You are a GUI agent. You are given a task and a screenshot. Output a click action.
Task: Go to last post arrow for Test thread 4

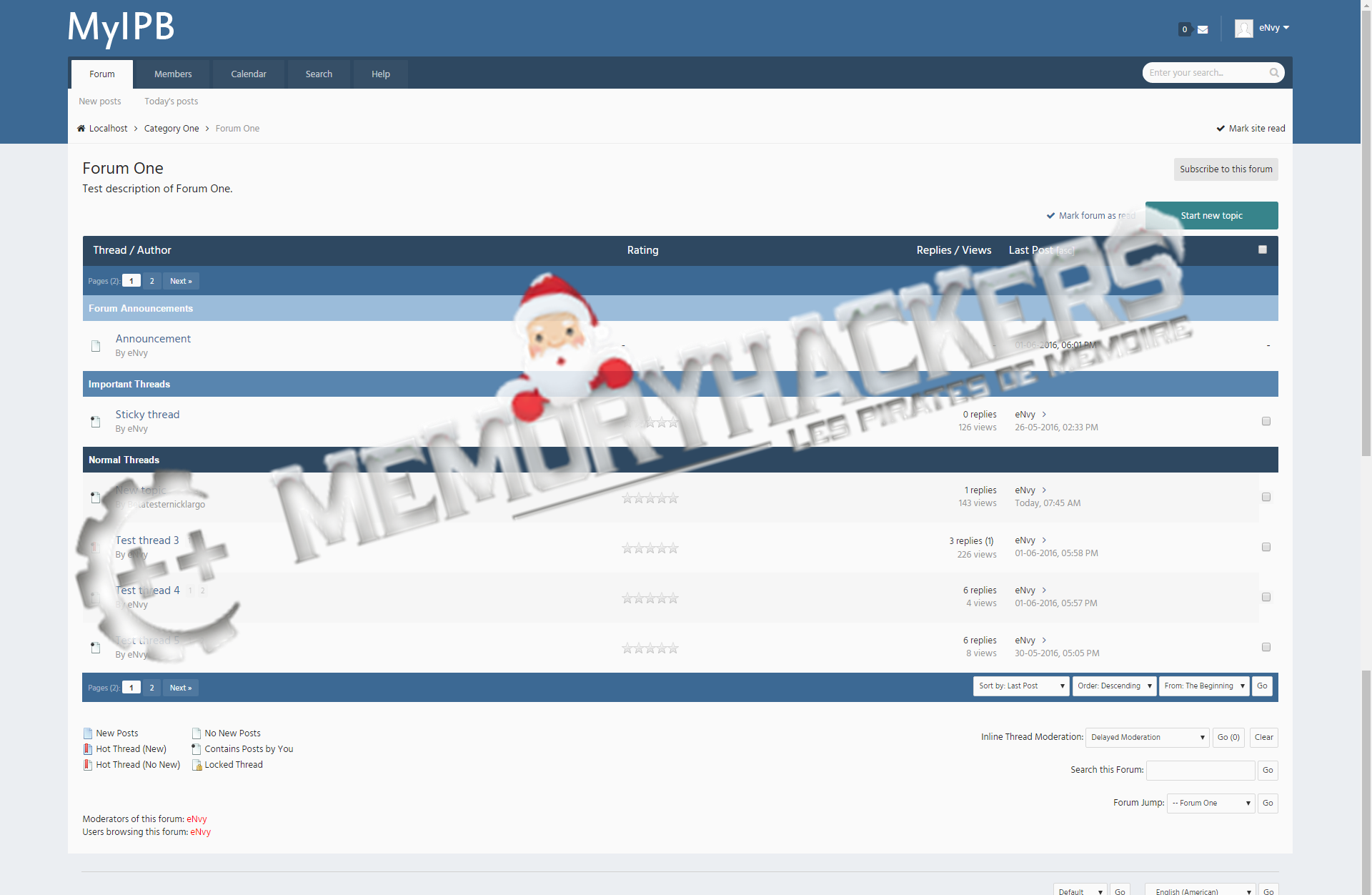[1044, 590]
